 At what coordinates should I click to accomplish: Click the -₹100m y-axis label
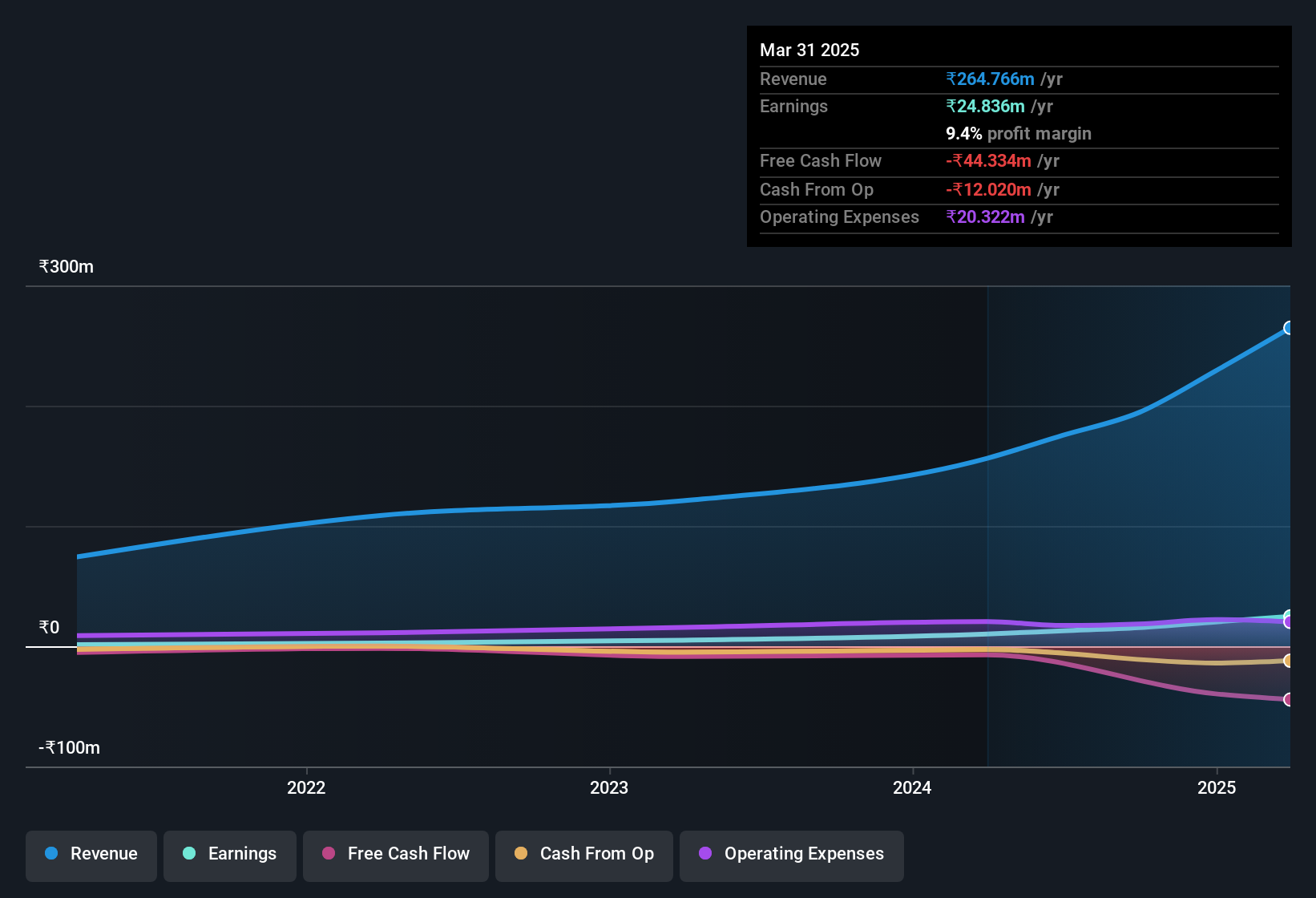[x=69, y=747]
